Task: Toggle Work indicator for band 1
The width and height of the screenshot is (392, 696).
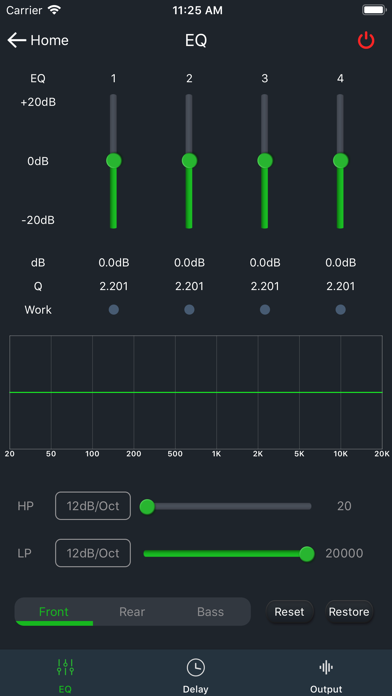Action: coord(114,309)
